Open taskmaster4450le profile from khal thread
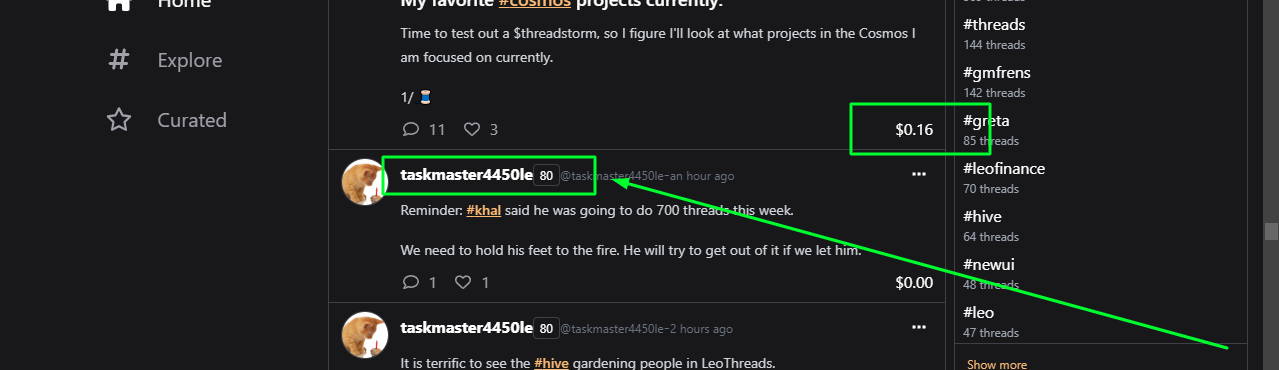The width and height of the screenshot is (1279, 370). click(467, 175)
